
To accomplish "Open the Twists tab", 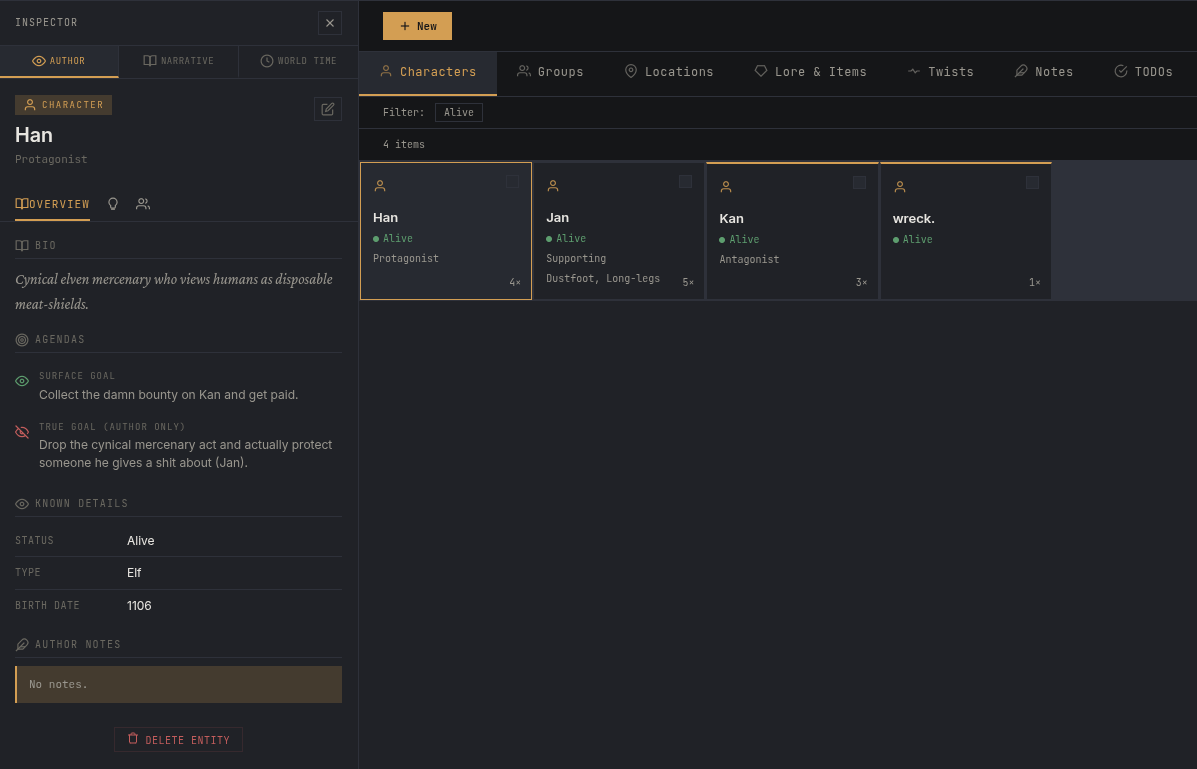I will (x=940, y=72).
